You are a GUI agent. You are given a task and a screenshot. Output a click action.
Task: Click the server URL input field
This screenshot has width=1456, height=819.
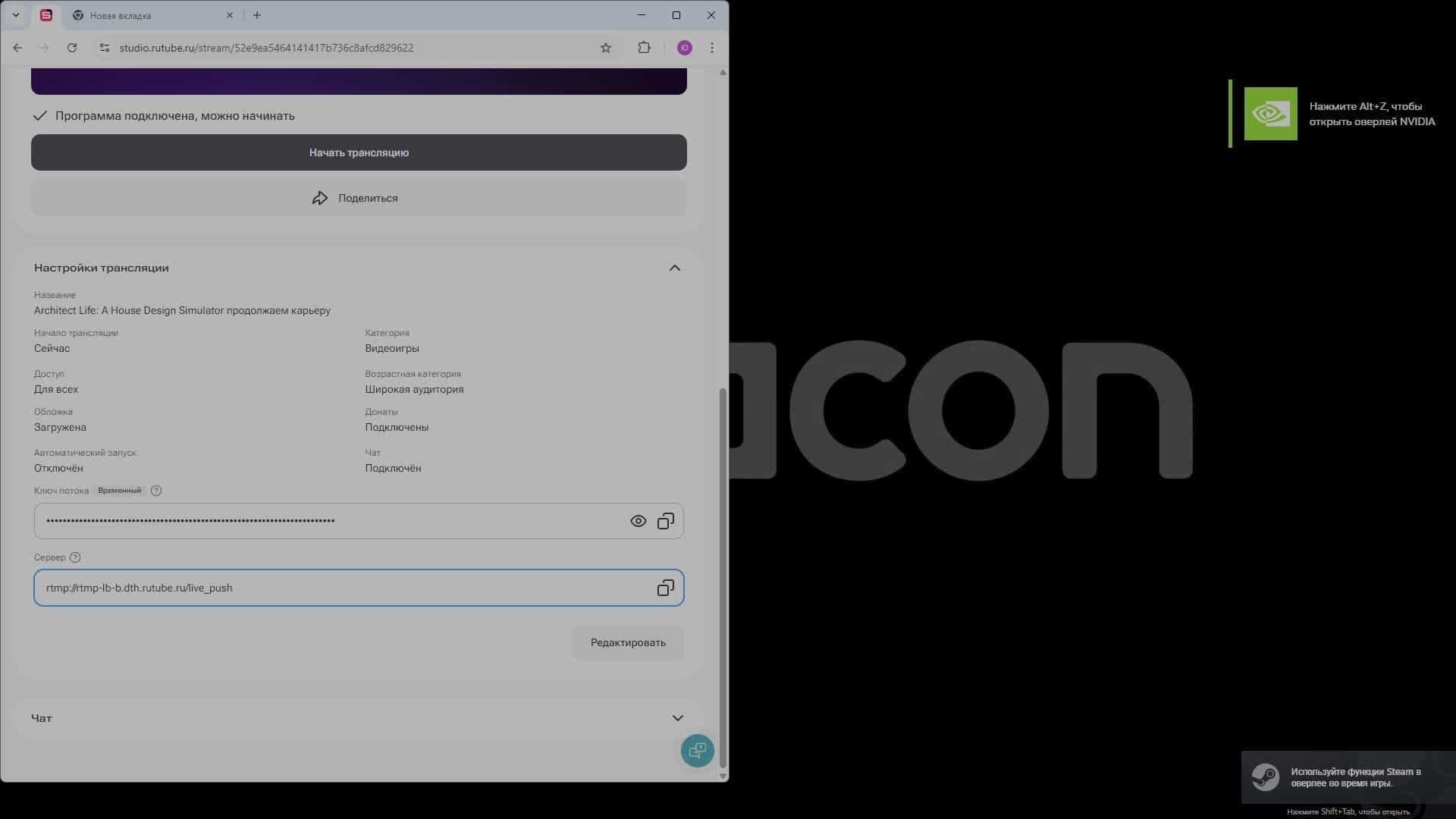coord(341,588)
